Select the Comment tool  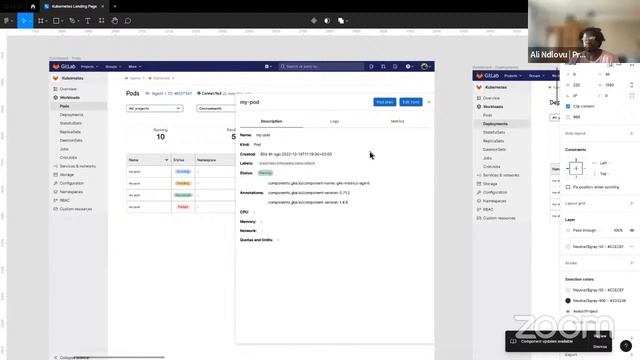tap(128, 20)
